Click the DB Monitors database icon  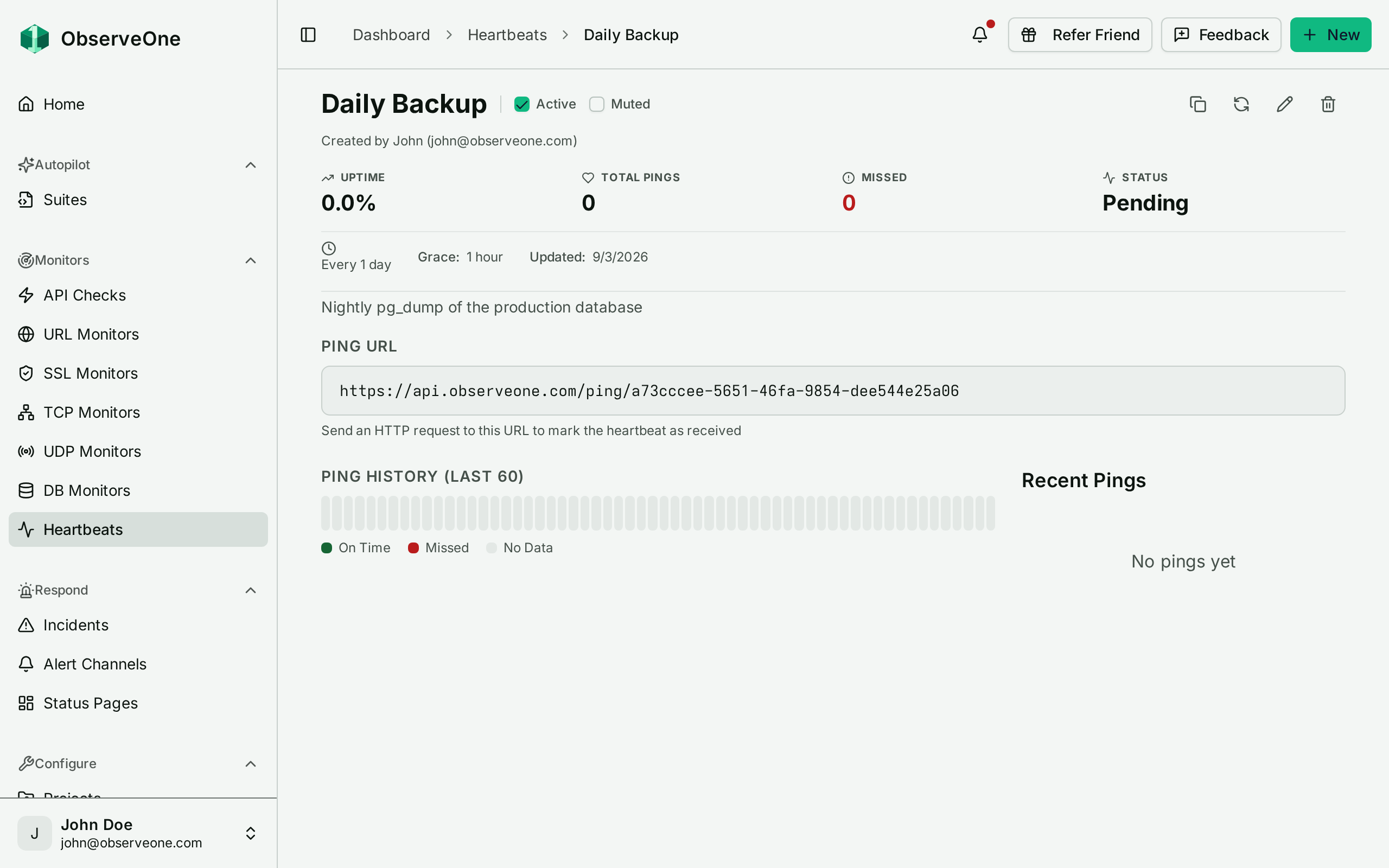[x=26, y=490]
